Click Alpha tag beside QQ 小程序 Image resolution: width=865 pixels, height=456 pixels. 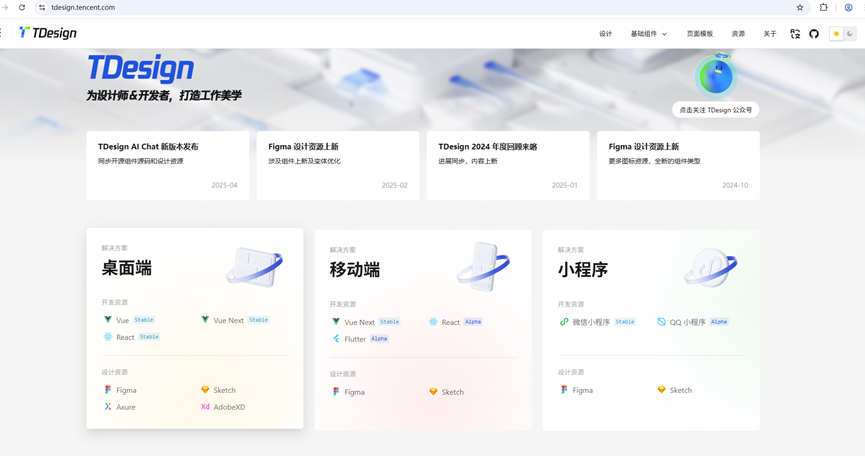pos(719,321)
